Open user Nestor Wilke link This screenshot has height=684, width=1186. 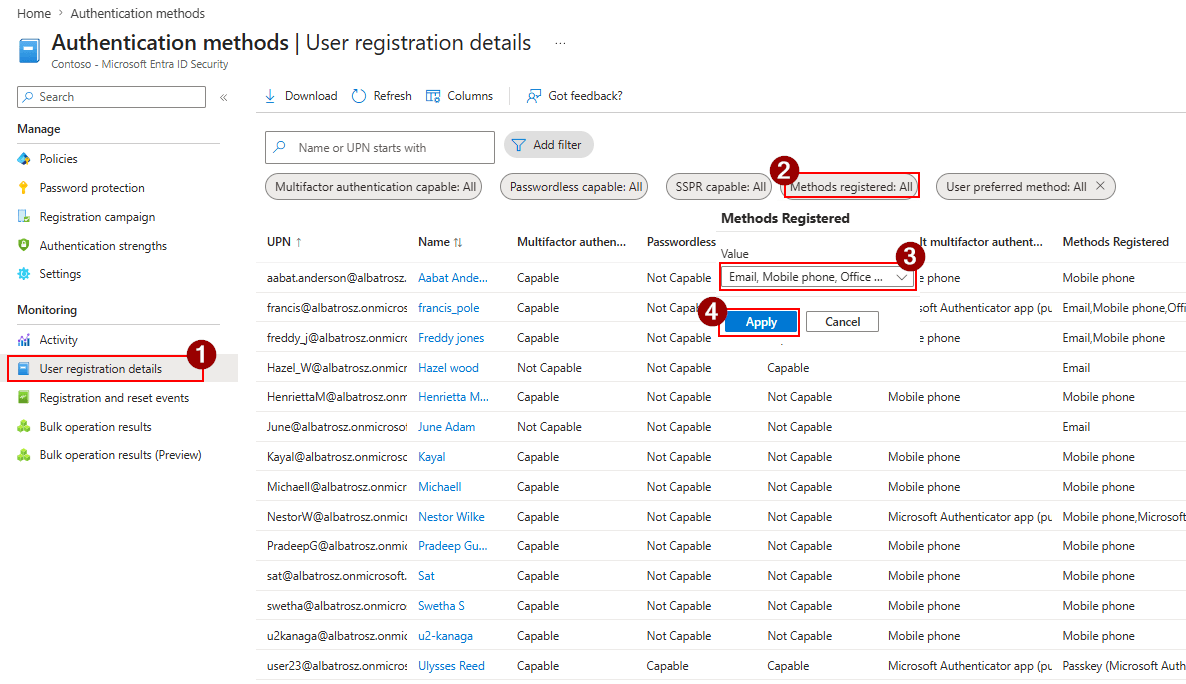tap(452, 517)
